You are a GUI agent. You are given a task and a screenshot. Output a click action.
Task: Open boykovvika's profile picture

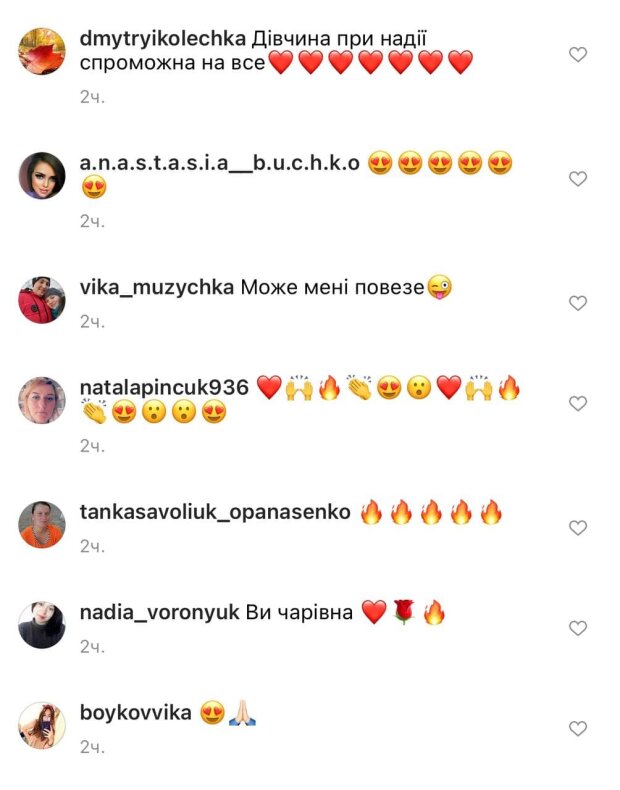(x=42, y=725)
